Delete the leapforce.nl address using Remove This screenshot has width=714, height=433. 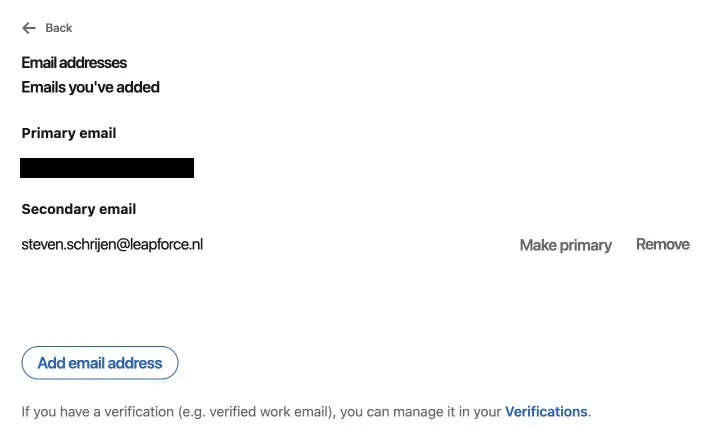[x=662, y=244]
